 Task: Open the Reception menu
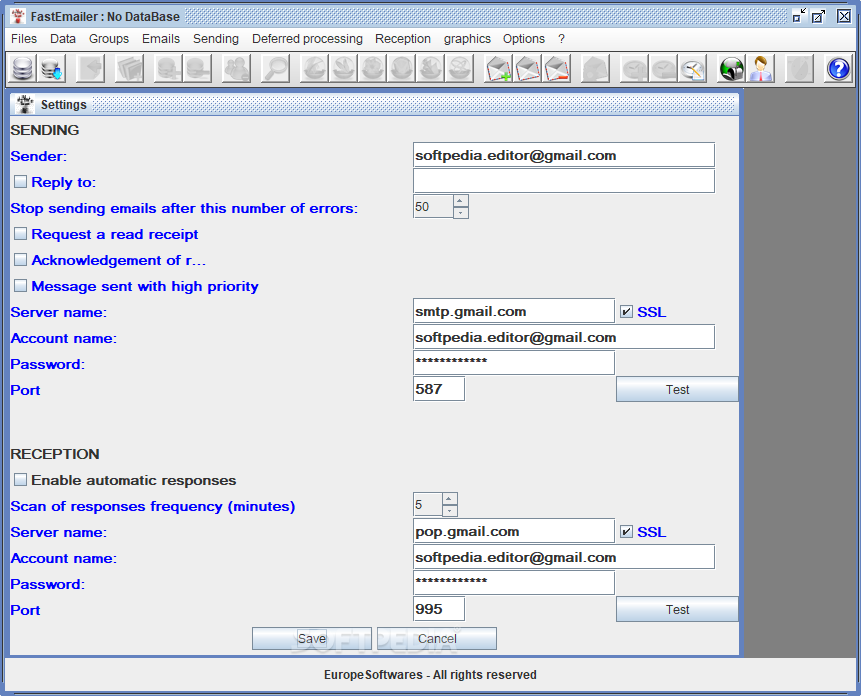(402, 39)
